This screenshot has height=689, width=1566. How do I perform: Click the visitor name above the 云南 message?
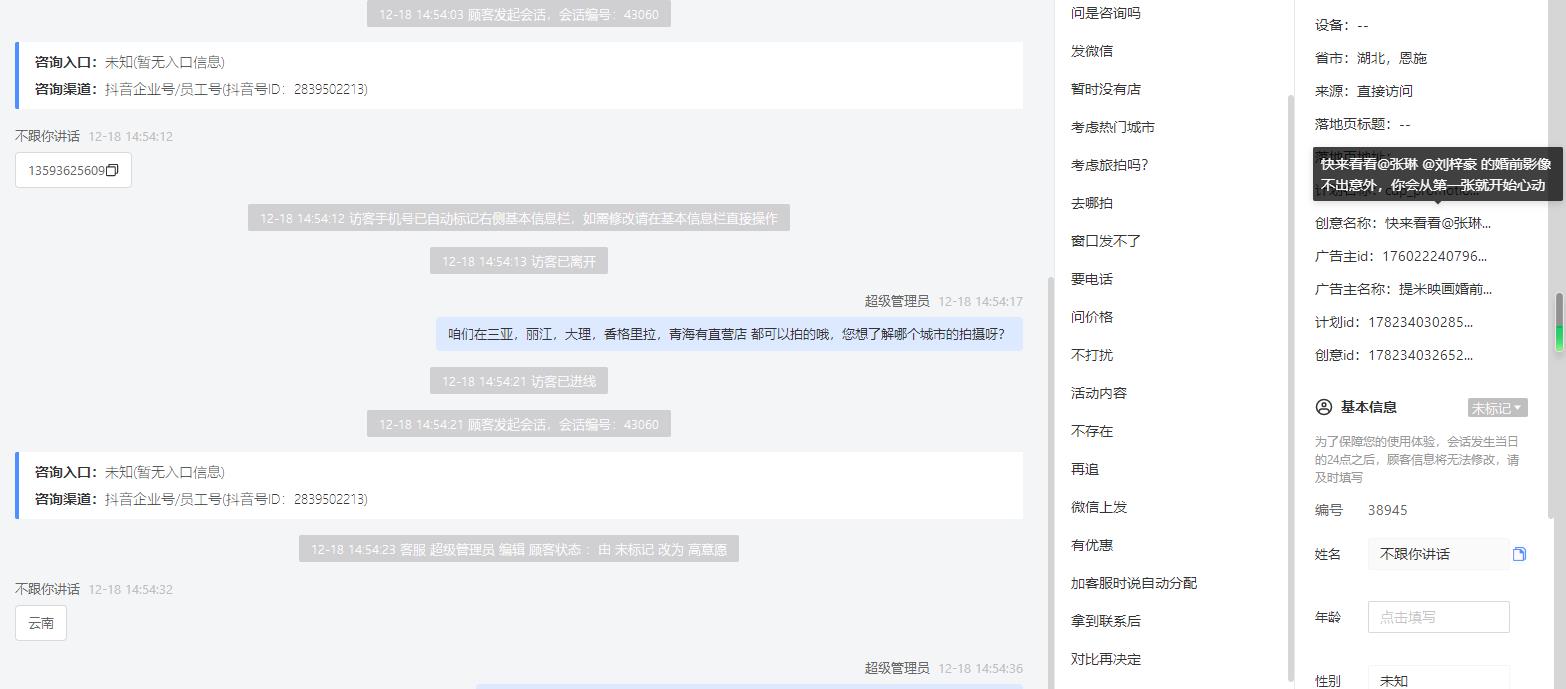click(47, 589)
